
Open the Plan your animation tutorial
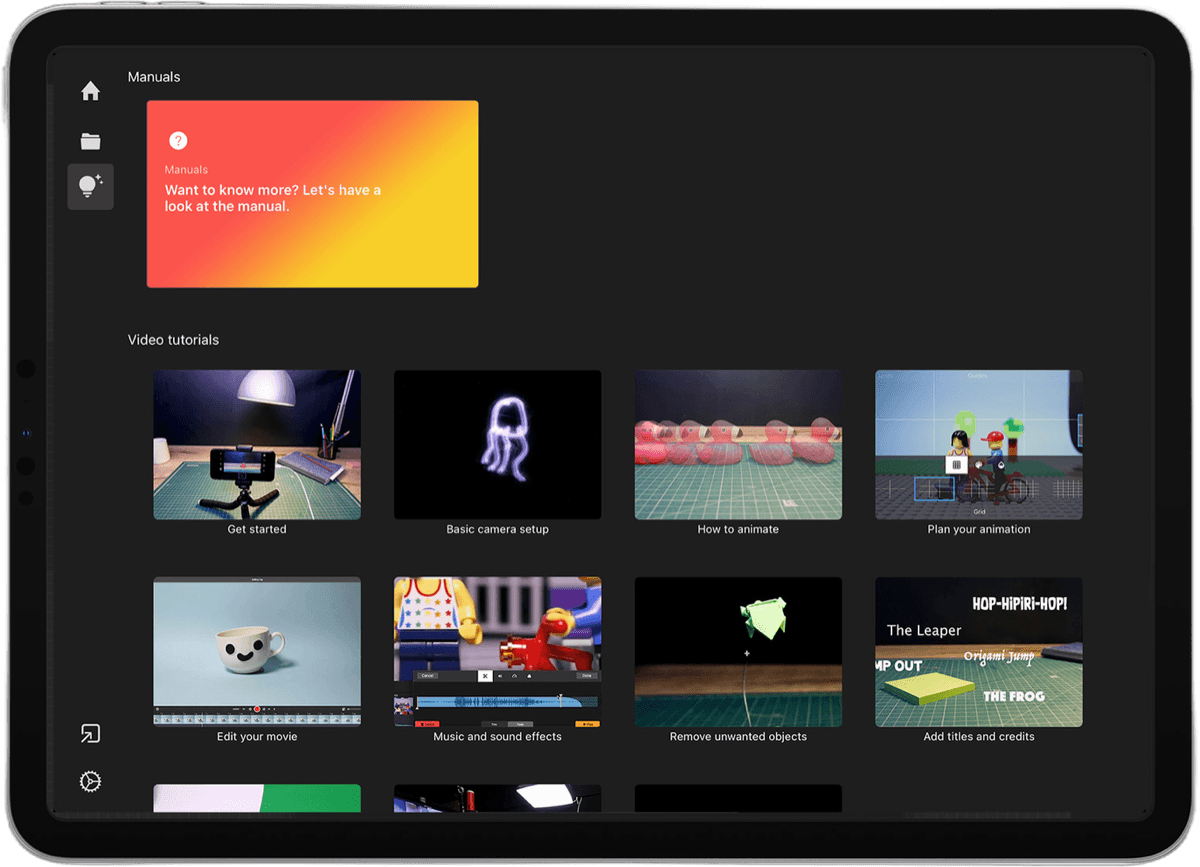coord(978,444)
